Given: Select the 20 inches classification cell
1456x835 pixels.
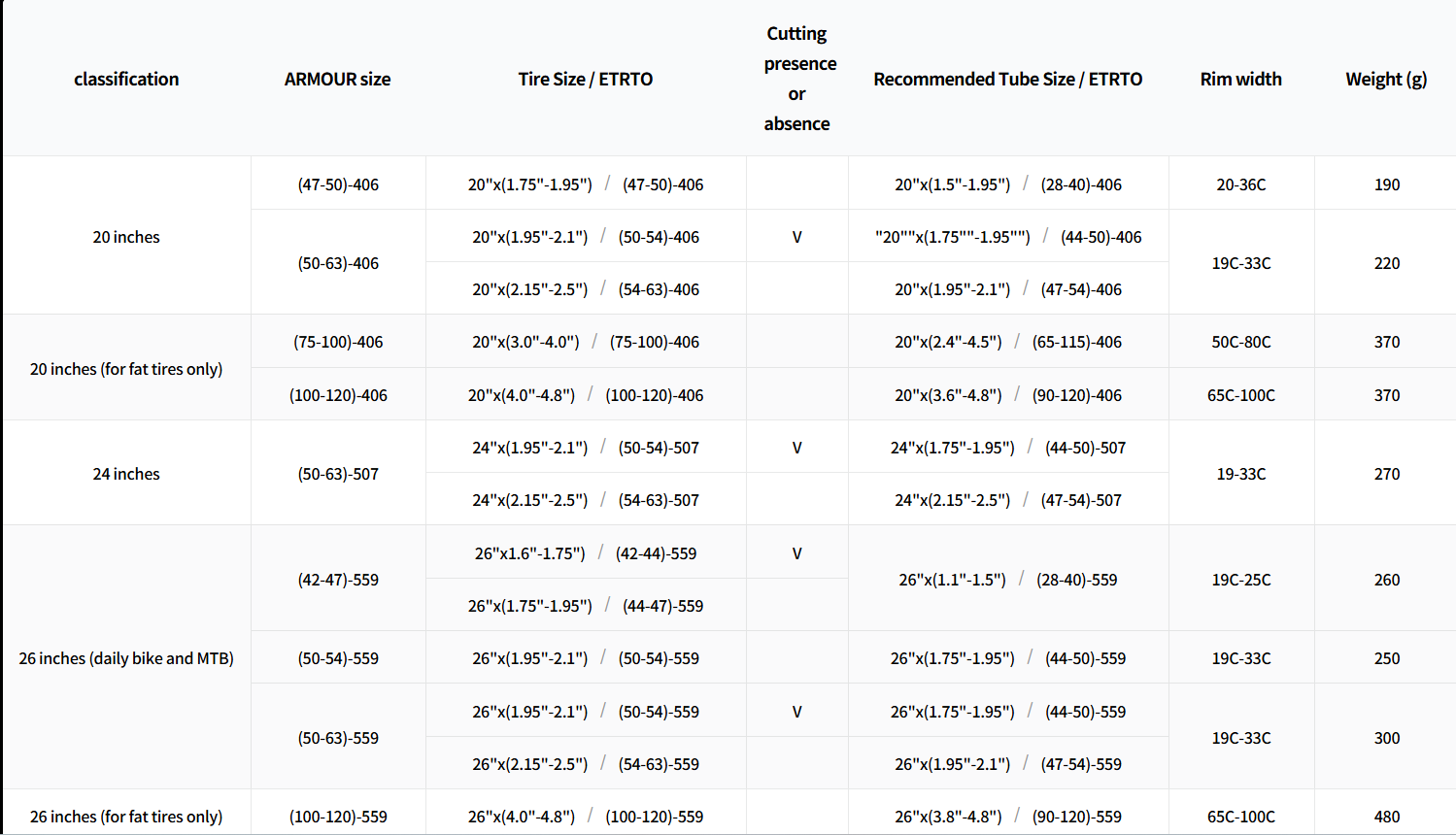Looking at the screenshot, I should (x=126, y=237).
